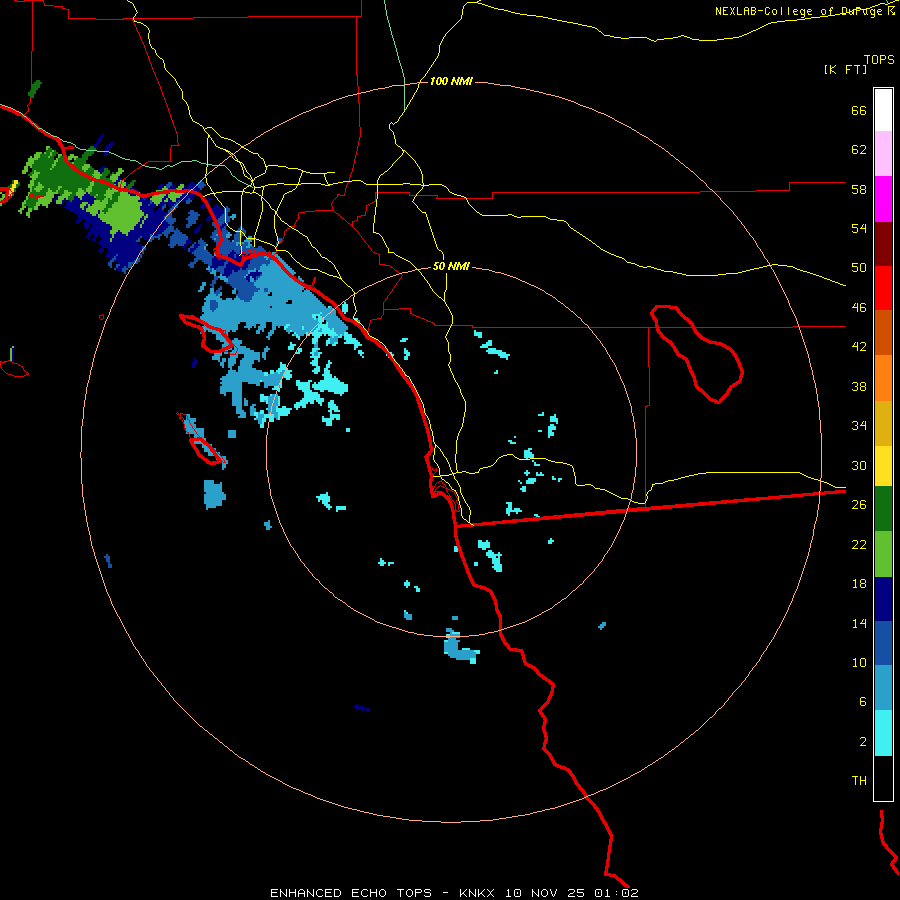Screen dimensions: 900x900
Task: Click the '10 NOV 25' date text
Action: 545,893
